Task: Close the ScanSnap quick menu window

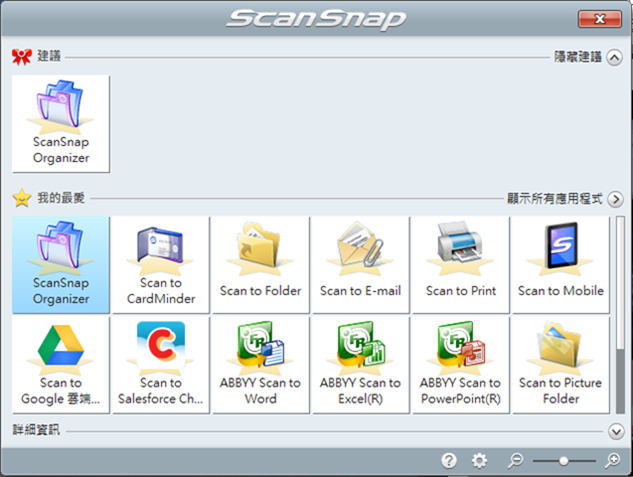Action: coord(599,19)
